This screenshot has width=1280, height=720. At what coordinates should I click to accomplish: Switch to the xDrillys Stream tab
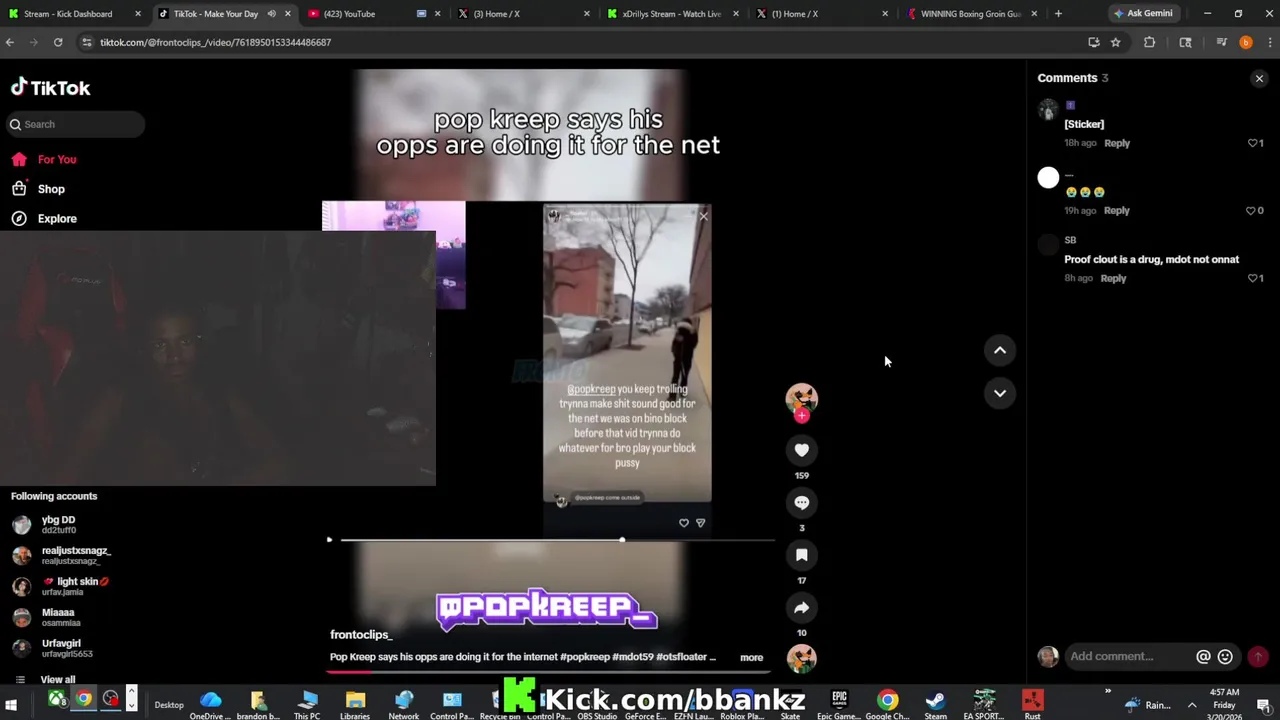pos(671,14)
